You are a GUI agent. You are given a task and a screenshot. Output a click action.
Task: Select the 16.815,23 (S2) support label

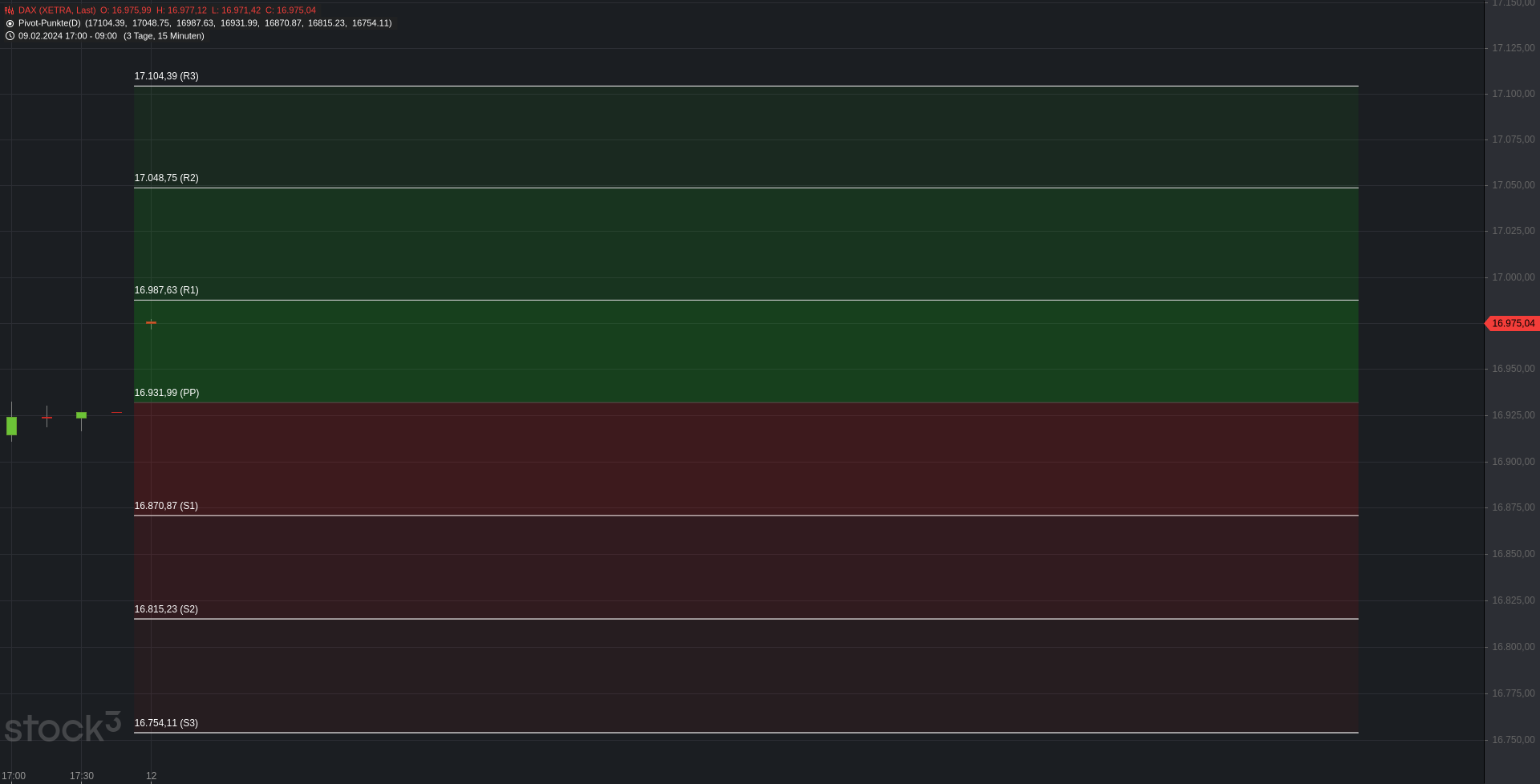pyautogui.click(x=166, y=609)
